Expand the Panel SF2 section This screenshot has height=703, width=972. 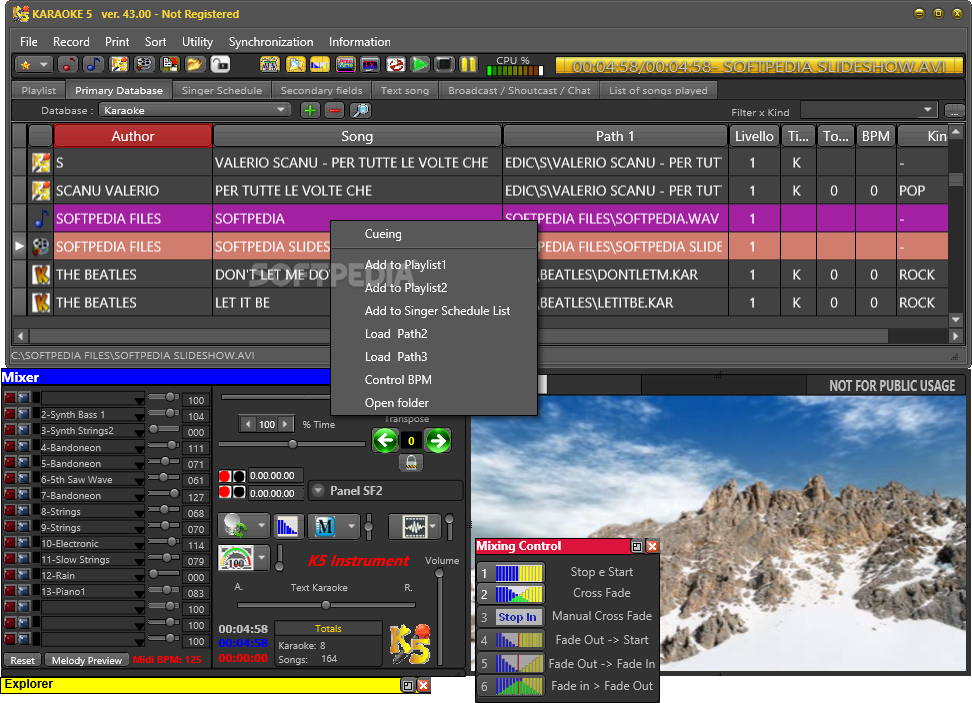[318, 490]
